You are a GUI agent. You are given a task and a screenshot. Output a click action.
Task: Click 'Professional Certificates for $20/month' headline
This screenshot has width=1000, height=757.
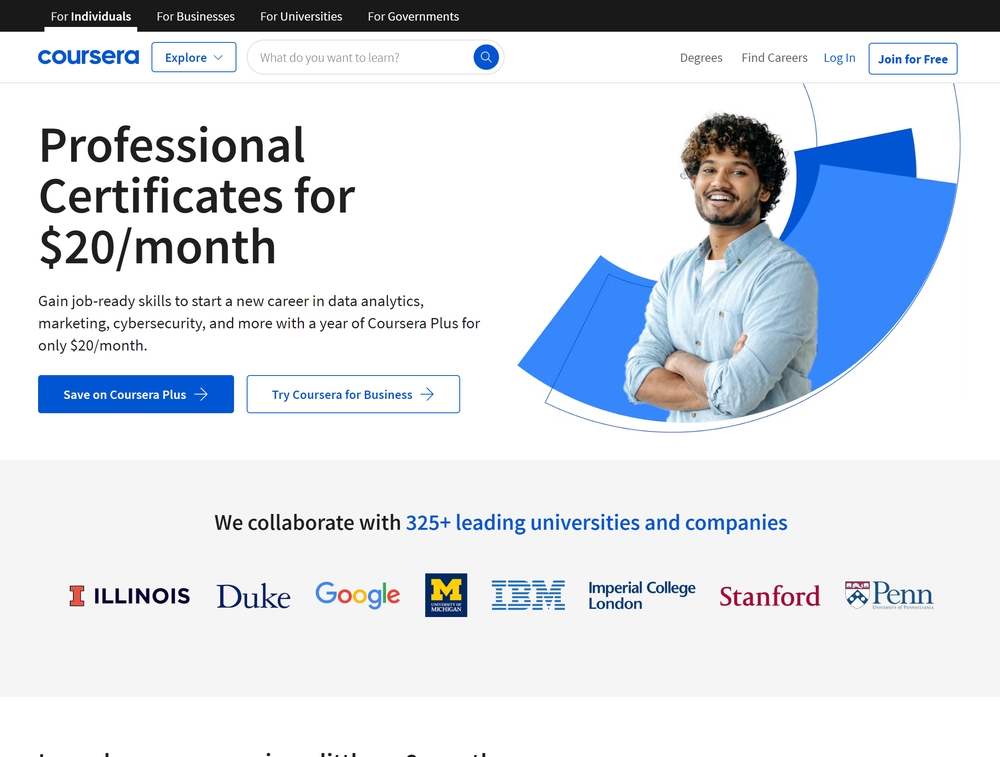pos(196,196)
